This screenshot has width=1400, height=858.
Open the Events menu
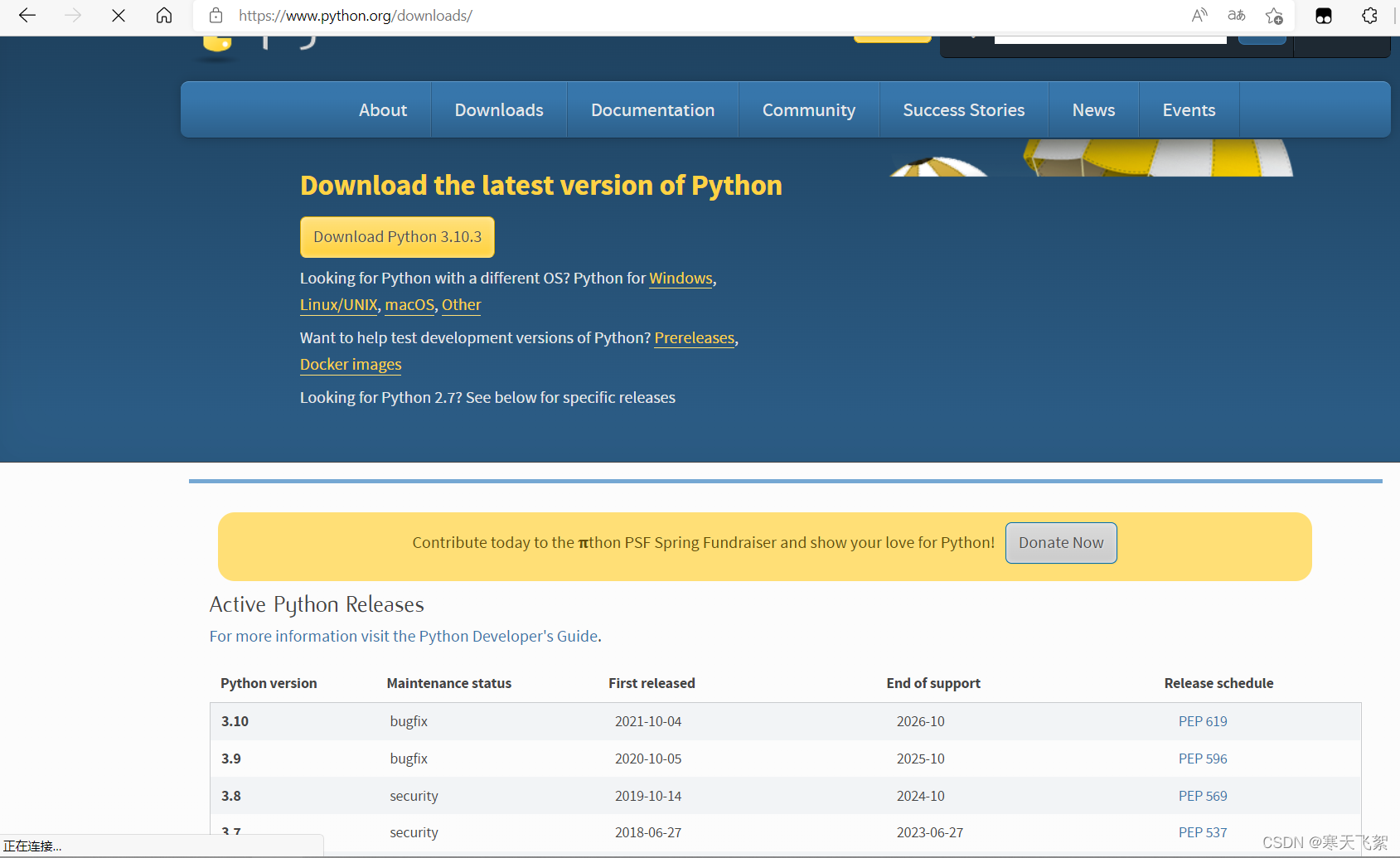(1189, 110)
